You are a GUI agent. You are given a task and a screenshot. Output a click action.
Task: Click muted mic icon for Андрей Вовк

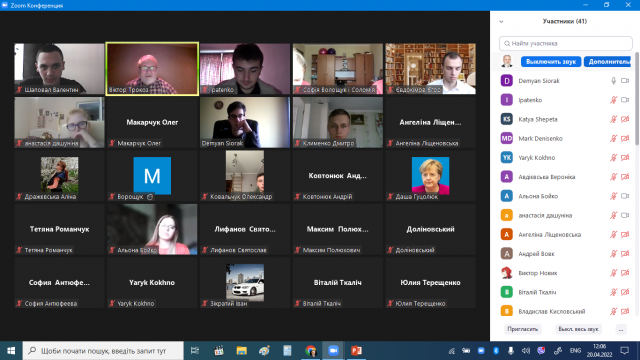pos(613,253)
